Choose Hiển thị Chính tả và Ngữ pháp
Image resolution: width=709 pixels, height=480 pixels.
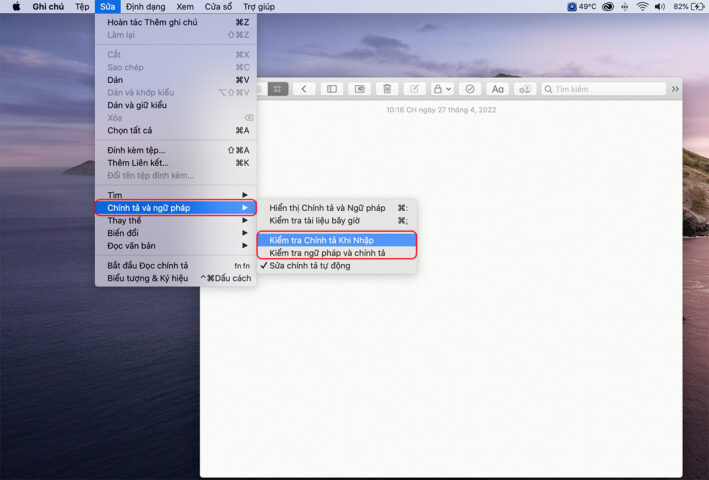[327, 208]
